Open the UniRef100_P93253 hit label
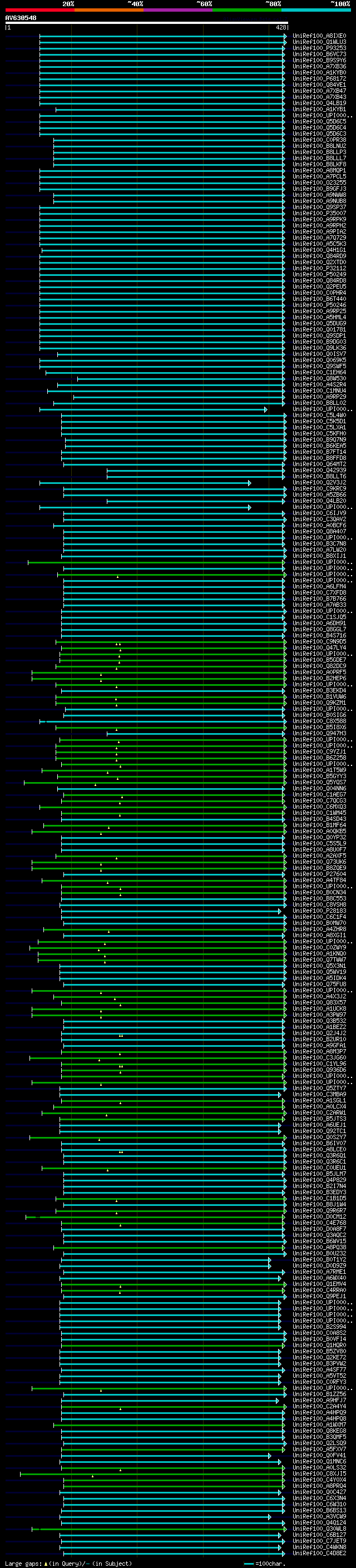 click(x=319, y=48)
